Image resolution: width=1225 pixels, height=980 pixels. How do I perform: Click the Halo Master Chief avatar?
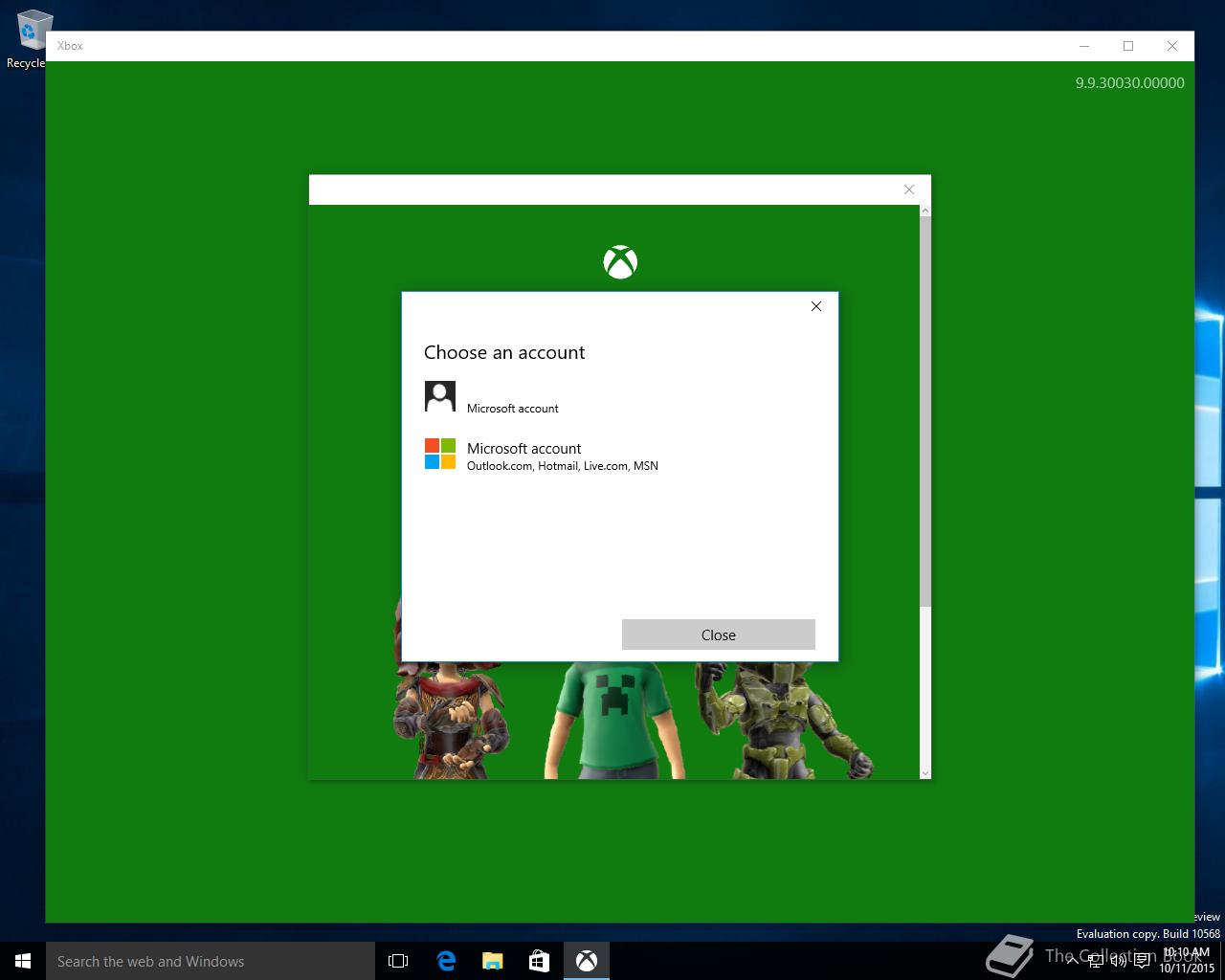pyautogui.click(x=783, y=720)
